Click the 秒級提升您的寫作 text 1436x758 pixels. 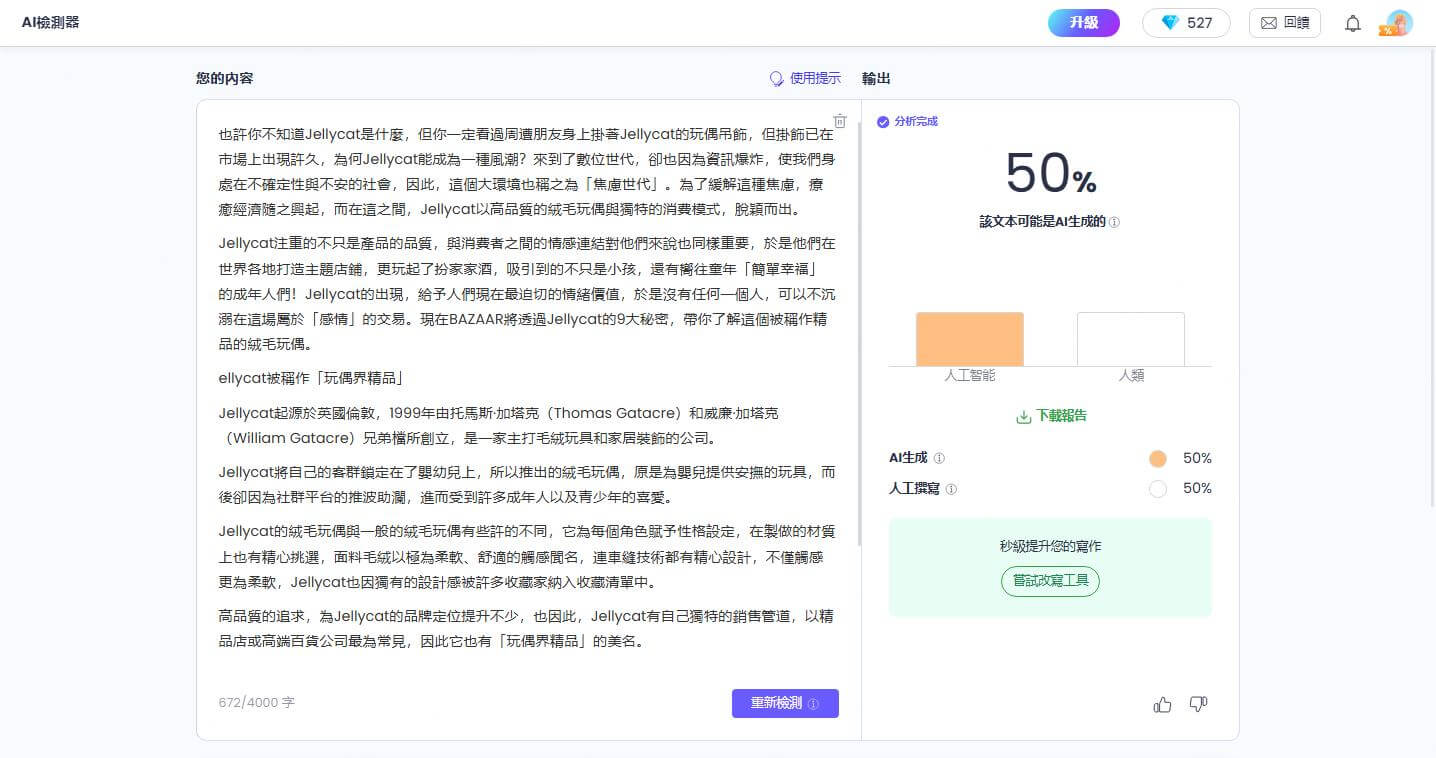[x=1050, y=546]
